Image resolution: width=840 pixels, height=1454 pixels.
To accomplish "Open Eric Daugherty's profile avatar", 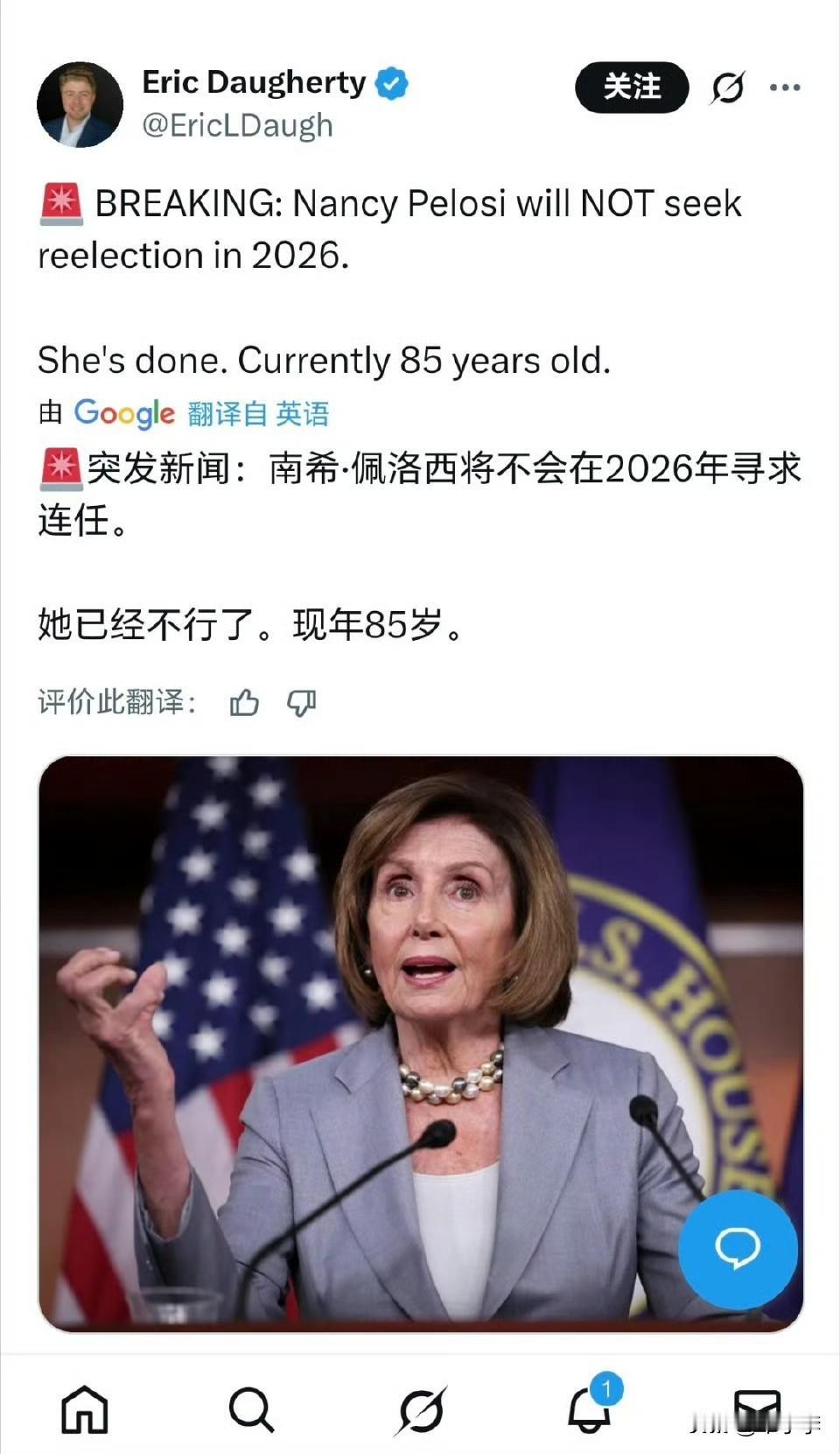I will 80,105.
